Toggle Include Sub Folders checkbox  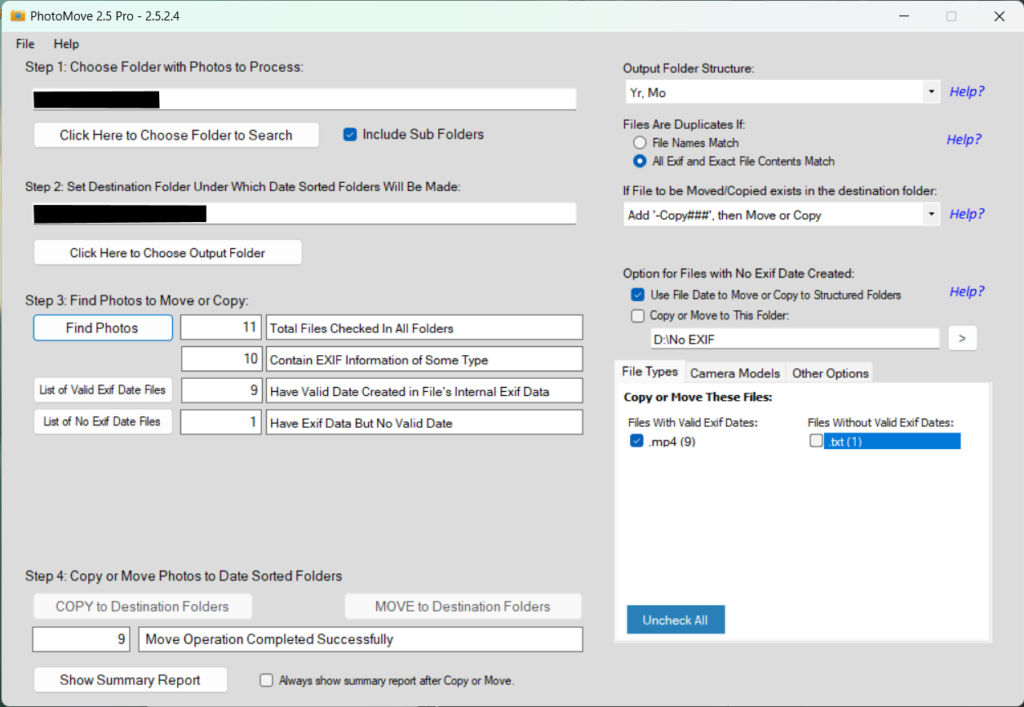pyautogui.click(x=350, y=135)
